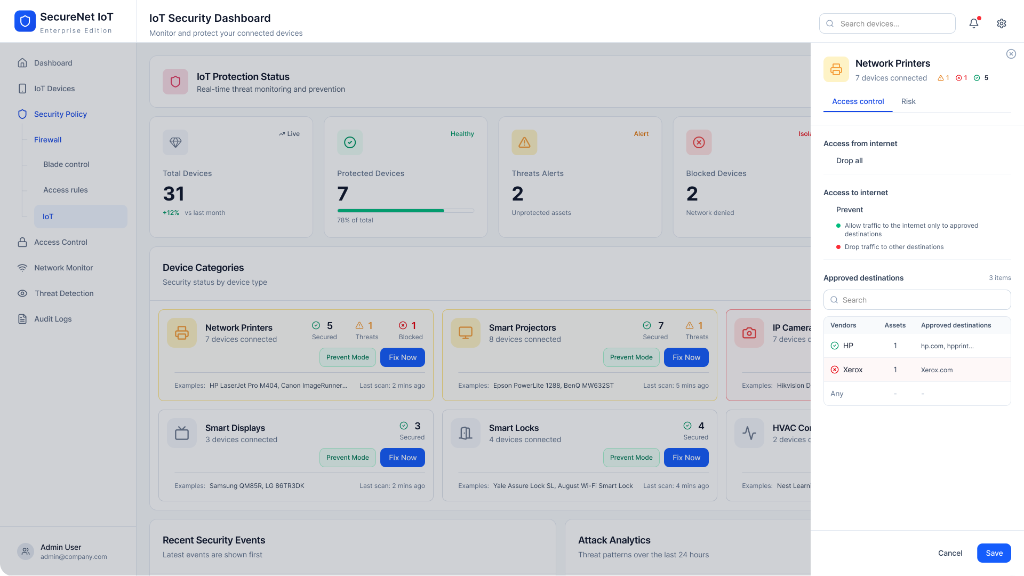Switch to the Risk tab
1024x576 pixels.
[908, 102]
